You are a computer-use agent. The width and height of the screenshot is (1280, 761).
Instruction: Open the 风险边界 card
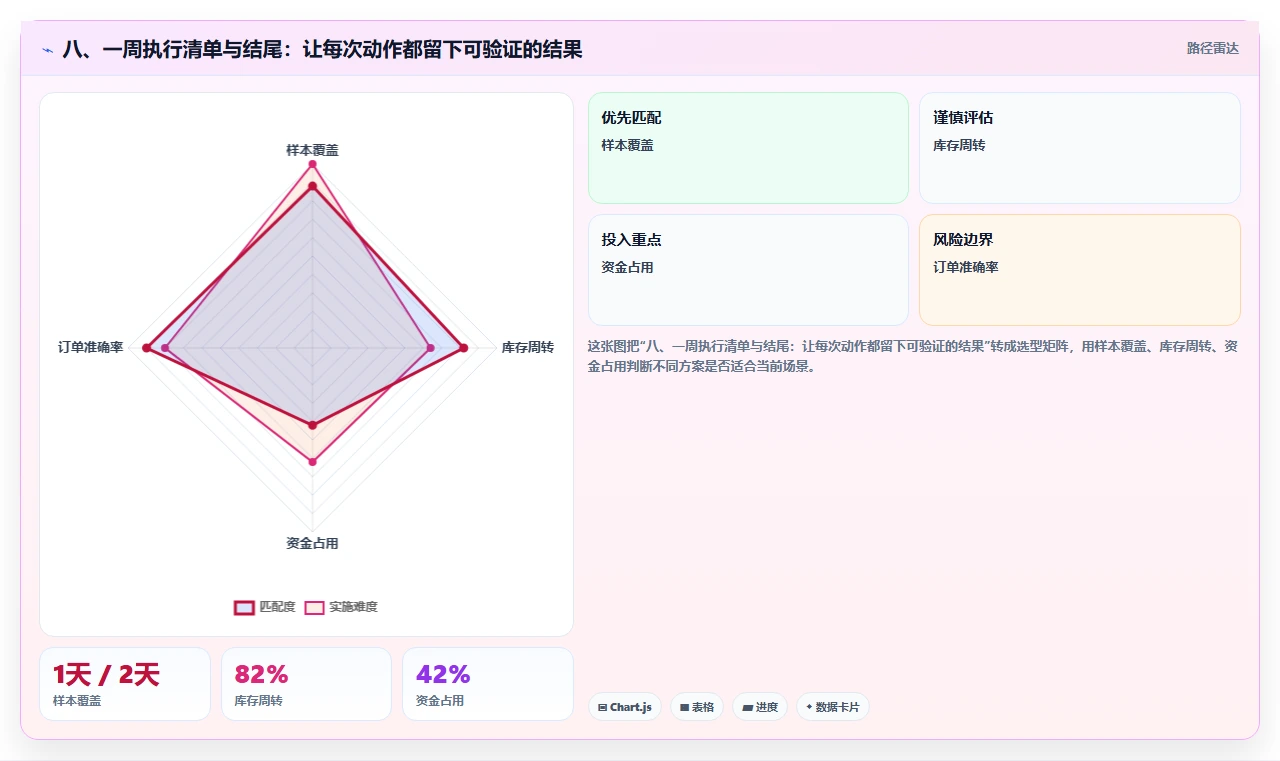click(x=1080, y=270)
